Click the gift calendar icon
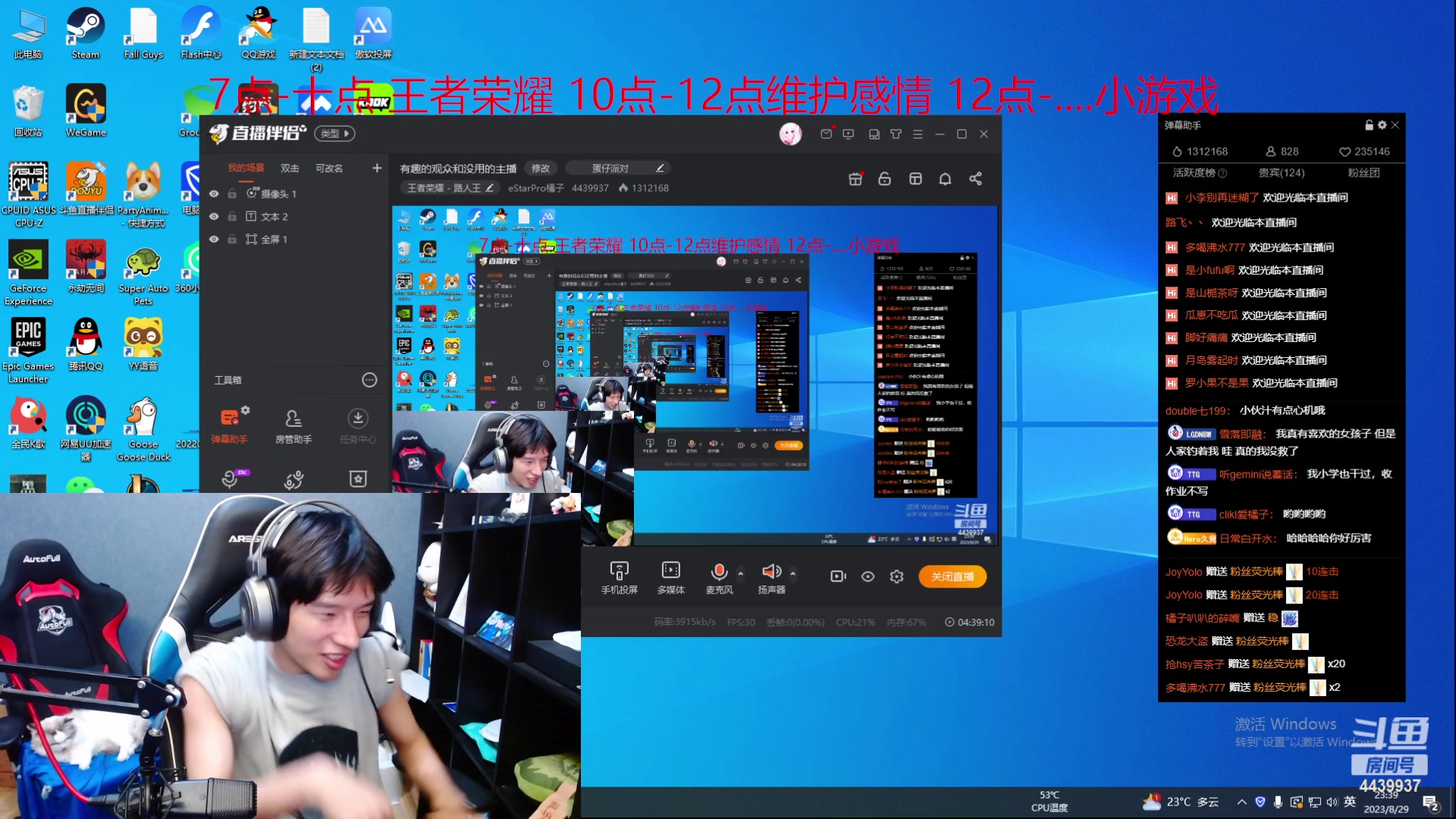1456x819 pixels. 855,179
